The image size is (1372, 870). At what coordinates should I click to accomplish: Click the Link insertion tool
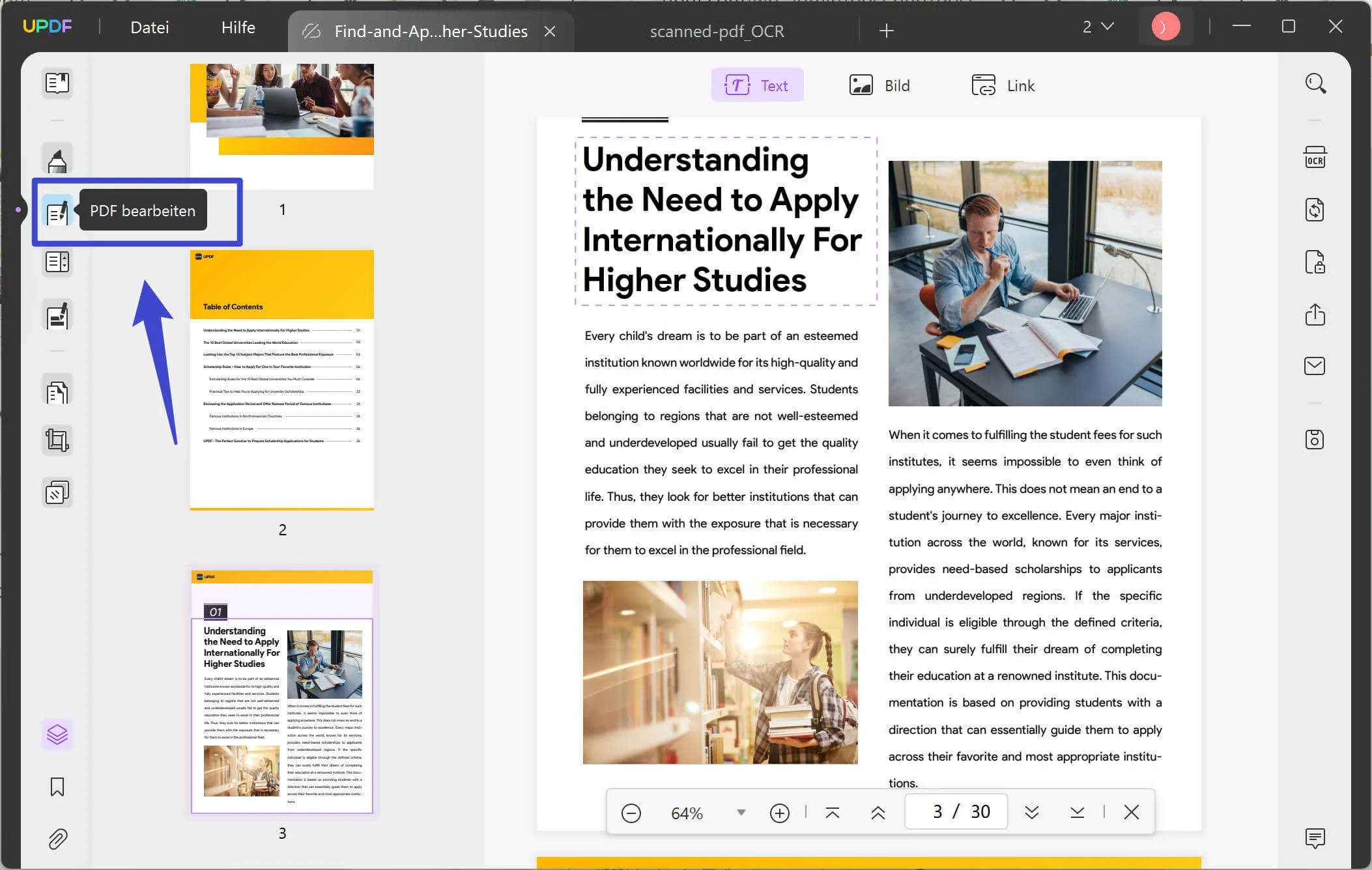[1001, 83]
